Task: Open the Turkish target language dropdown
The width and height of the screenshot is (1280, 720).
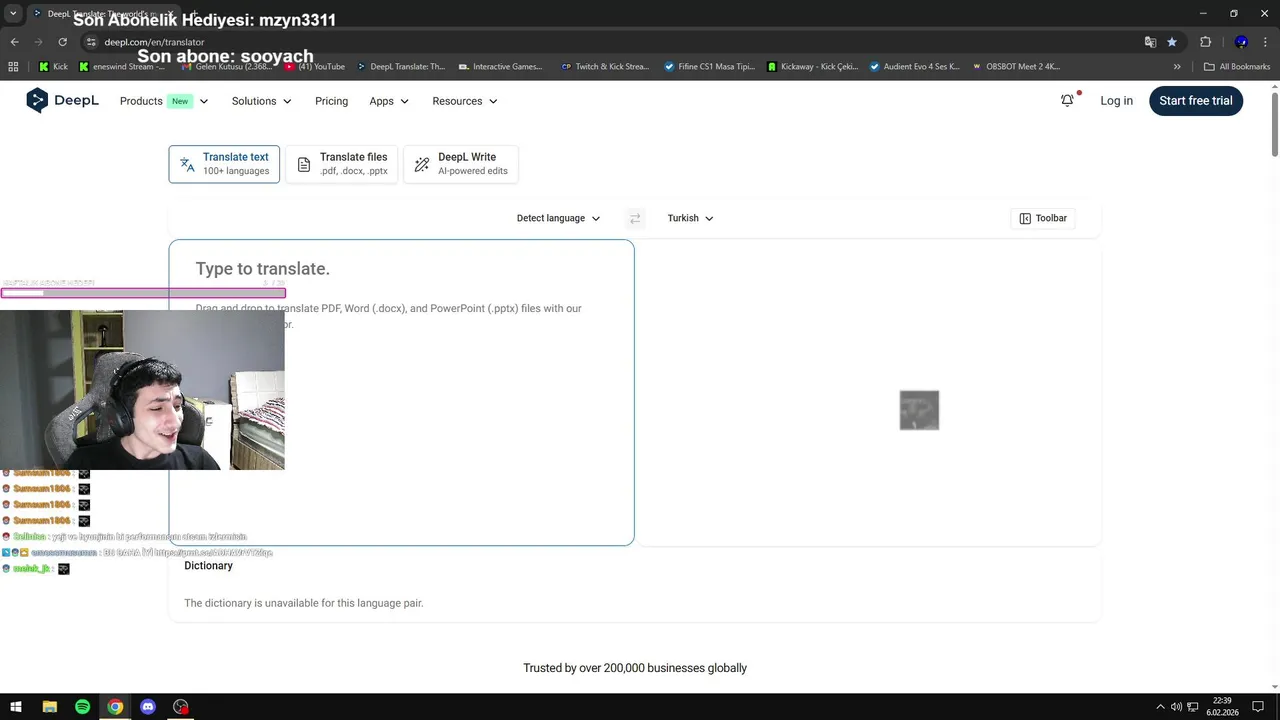Action: click(x=690, y=218)
